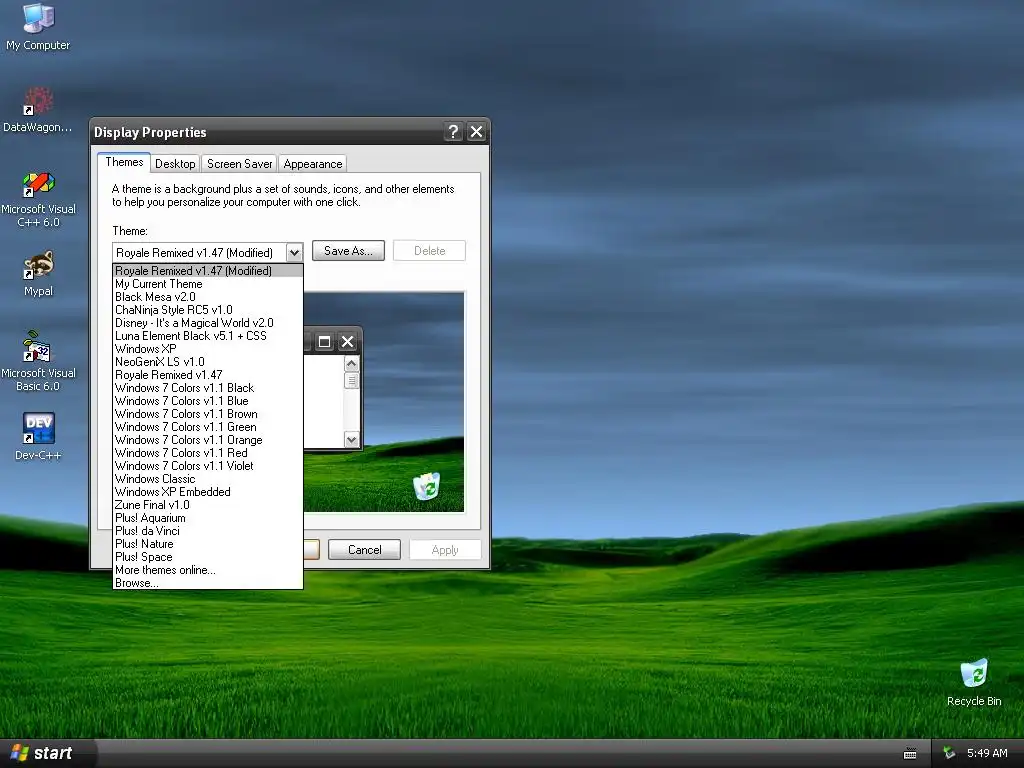Choose Windows XP Embedded theme

pos(208,492)
